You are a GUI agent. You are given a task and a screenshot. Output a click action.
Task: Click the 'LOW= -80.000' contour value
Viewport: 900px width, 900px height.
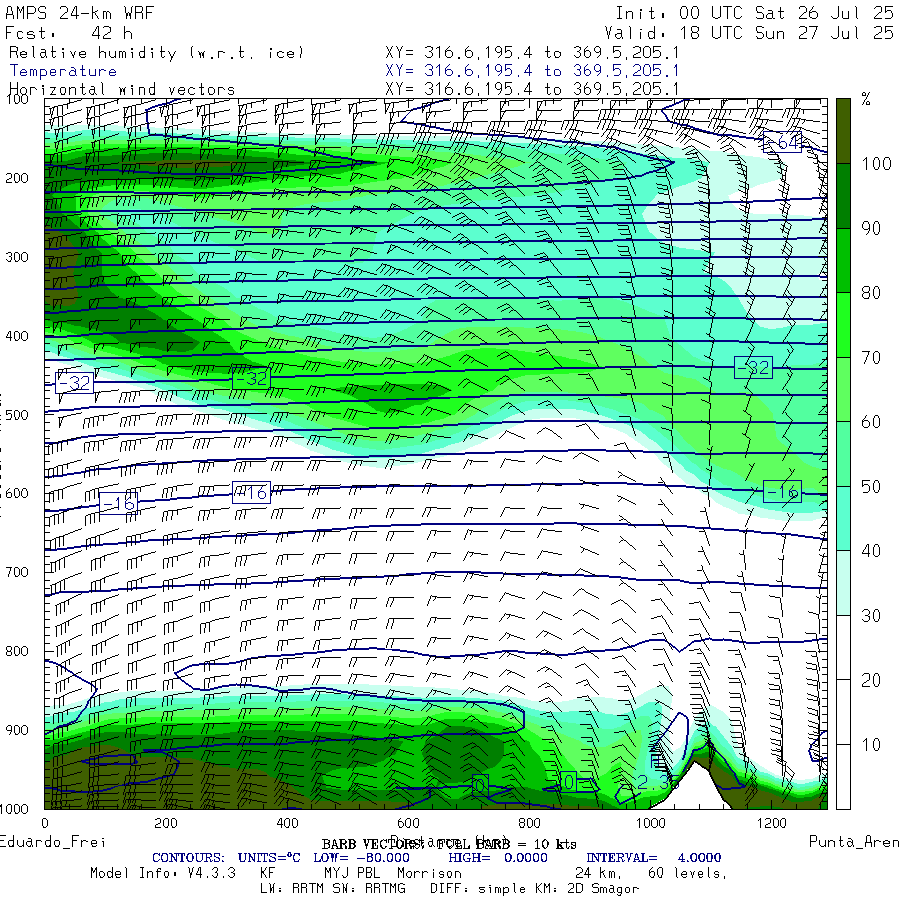tap(361, 858)
